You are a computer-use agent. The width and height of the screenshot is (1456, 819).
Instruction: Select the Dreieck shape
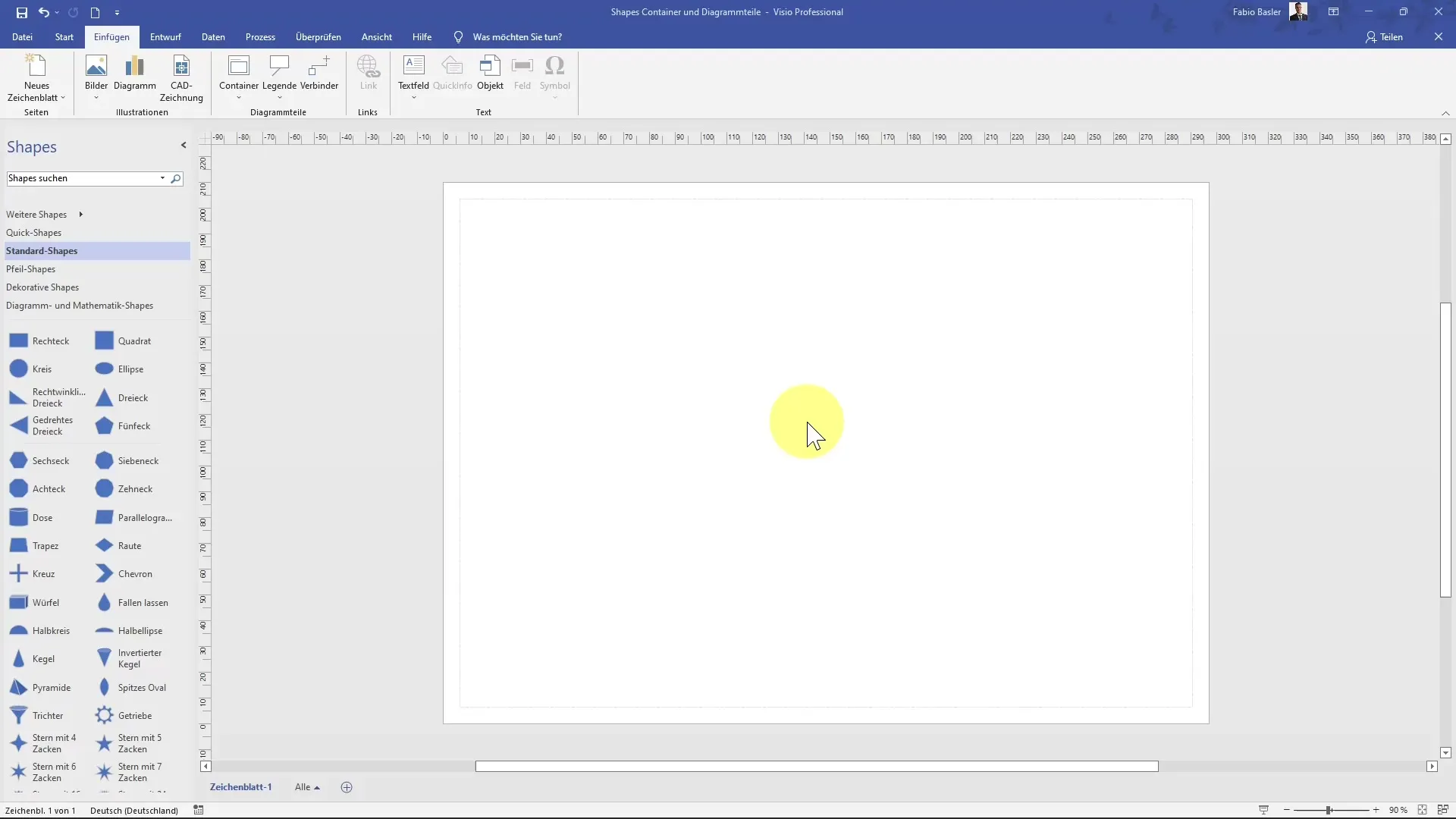coord(121,398)
